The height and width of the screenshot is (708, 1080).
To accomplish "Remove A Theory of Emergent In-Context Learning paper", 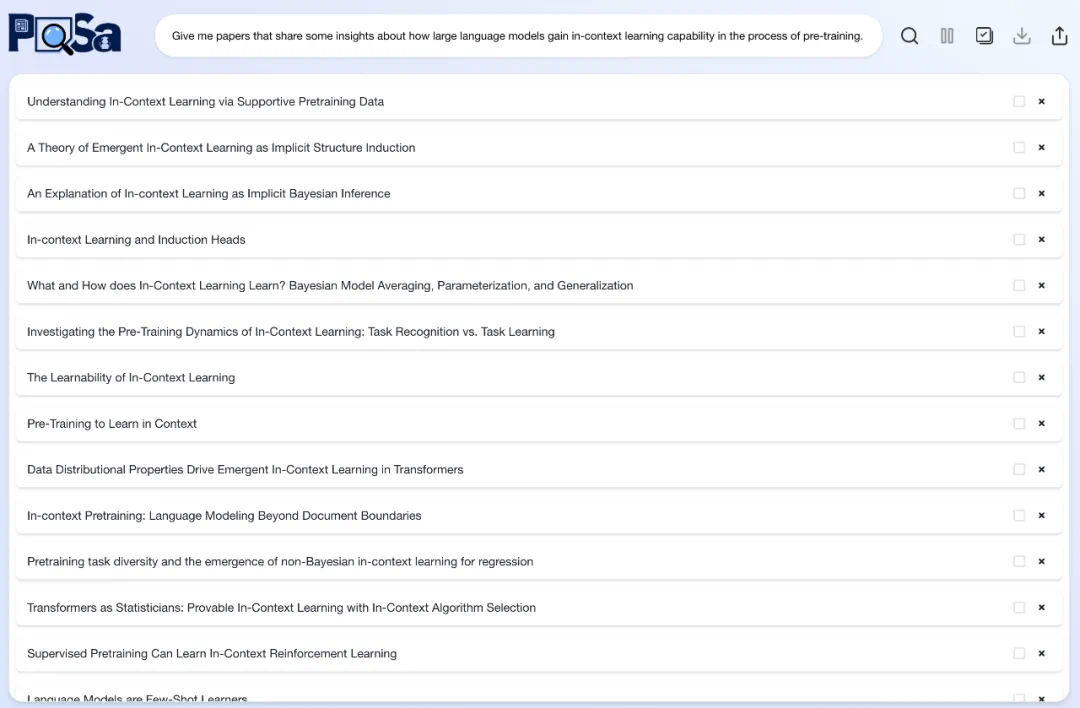I will [1041, 147].
